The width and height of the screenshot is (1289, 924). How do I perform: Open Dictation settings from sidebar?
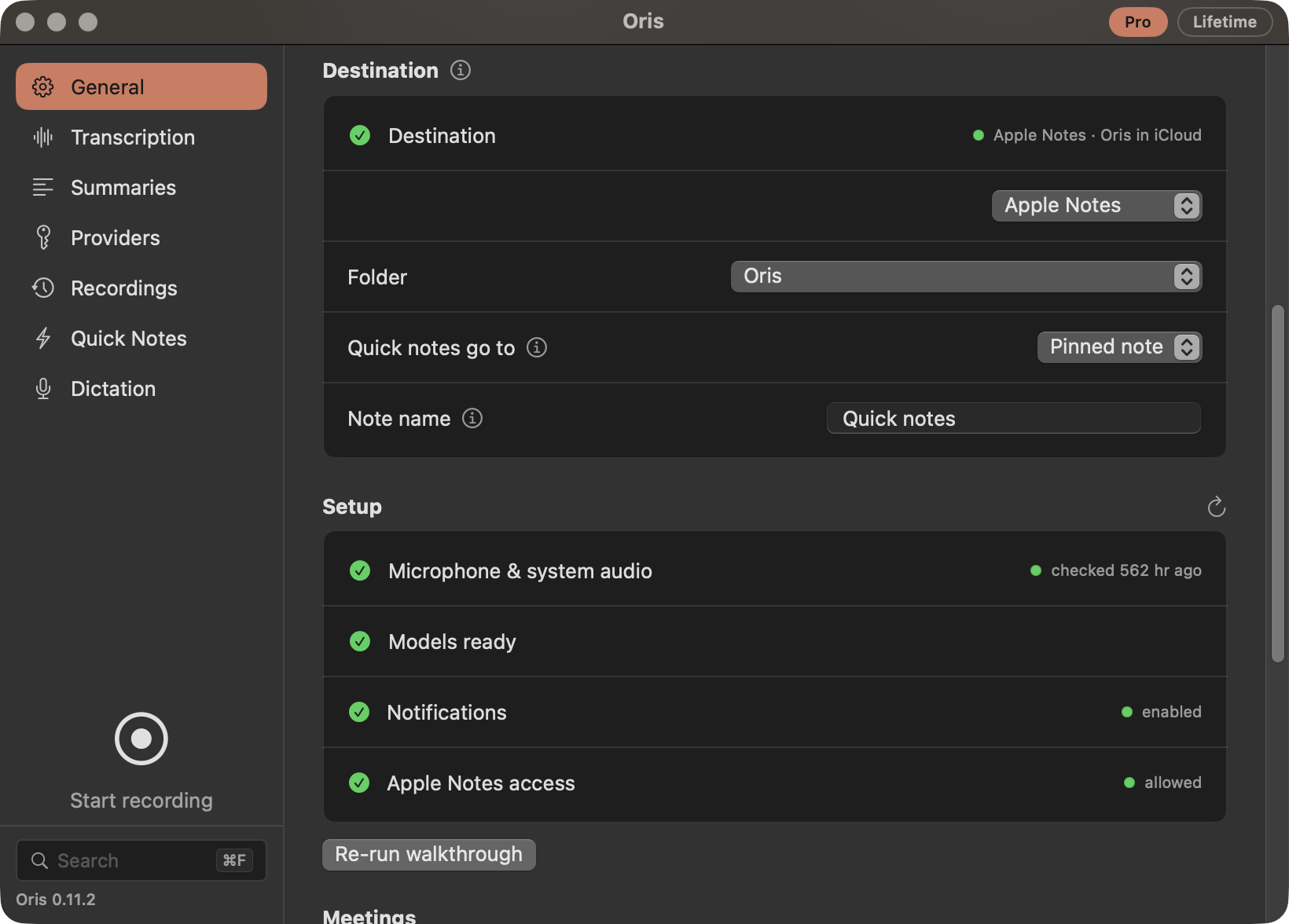pos(141,388)
